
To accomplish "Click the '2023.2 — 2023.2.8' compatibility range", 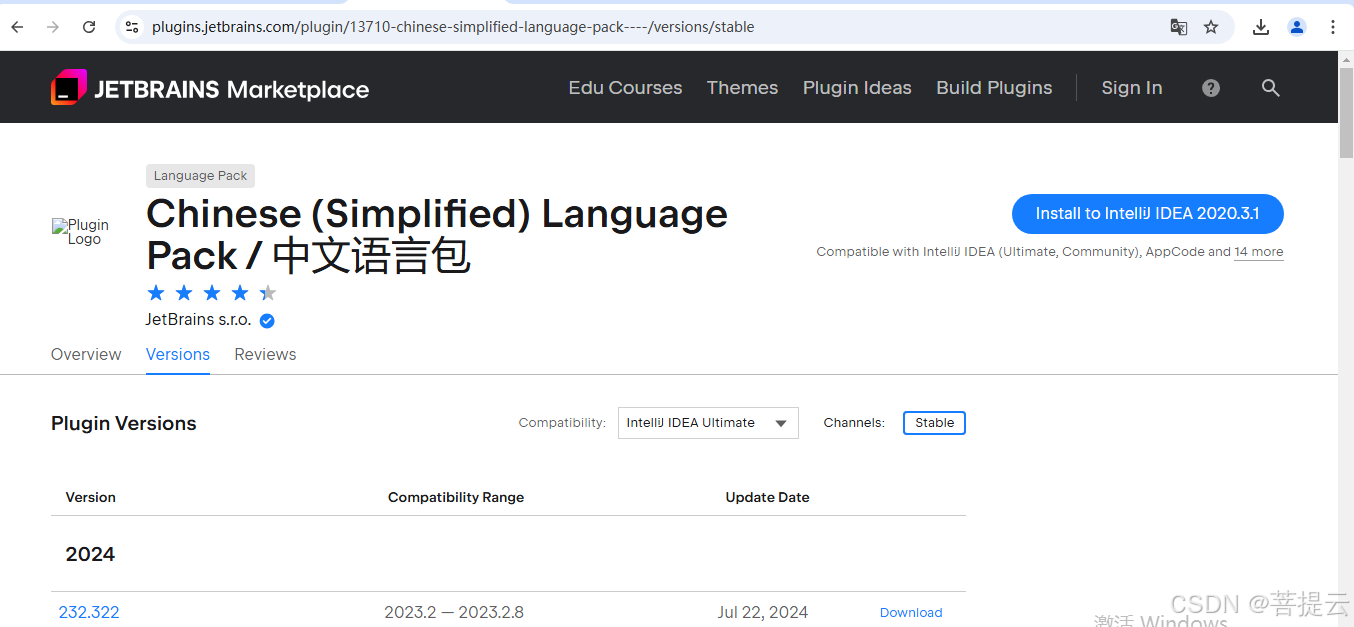I will pos(454,612).
